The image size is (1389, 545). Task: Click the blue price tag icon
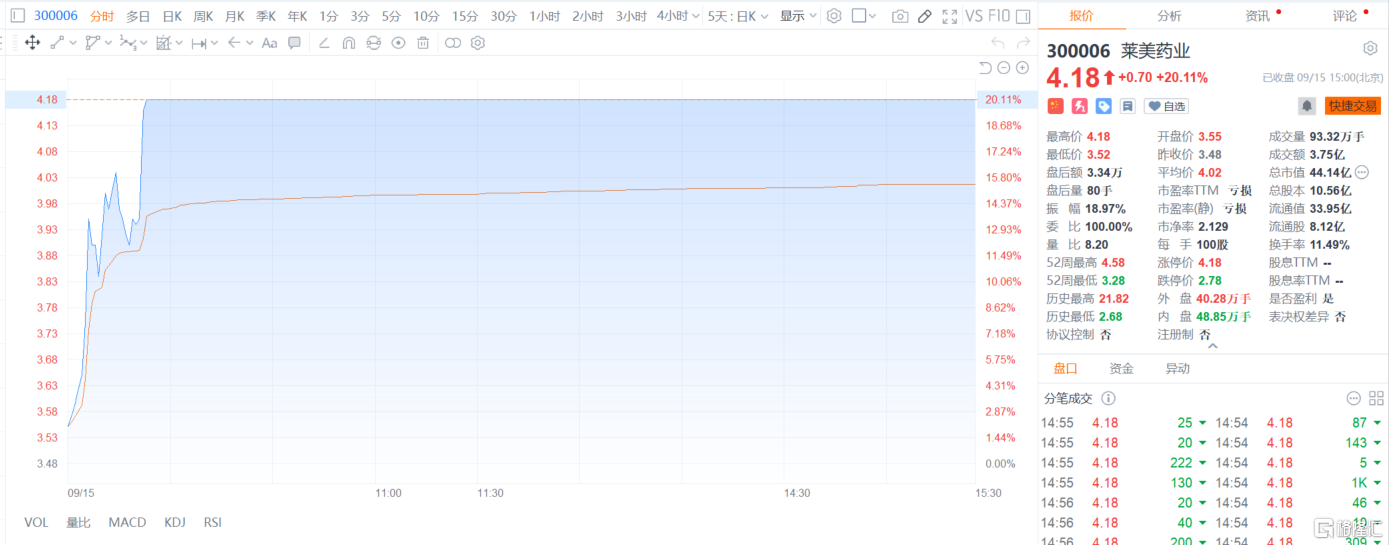1104,106
